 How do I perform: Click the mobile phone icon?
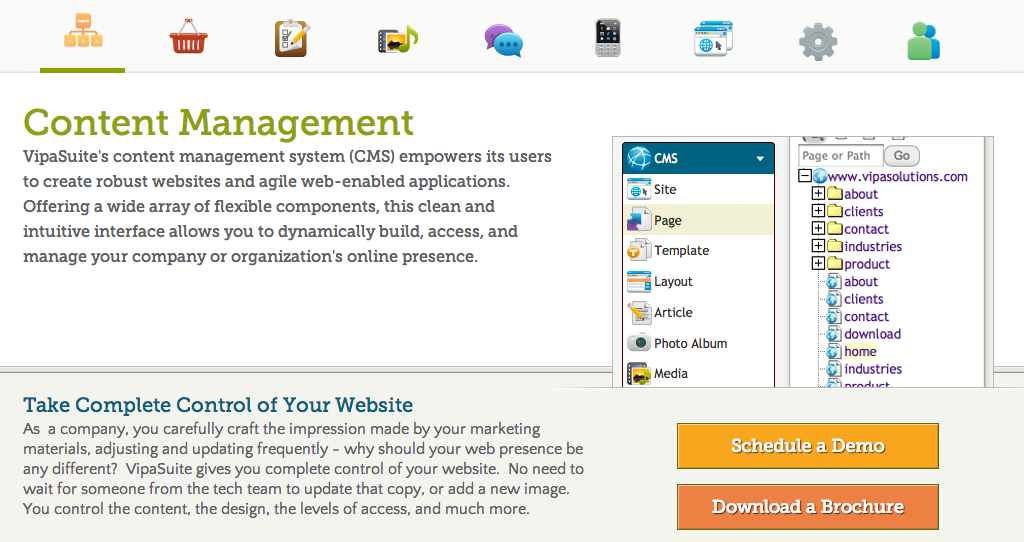(x=608, y=39)
